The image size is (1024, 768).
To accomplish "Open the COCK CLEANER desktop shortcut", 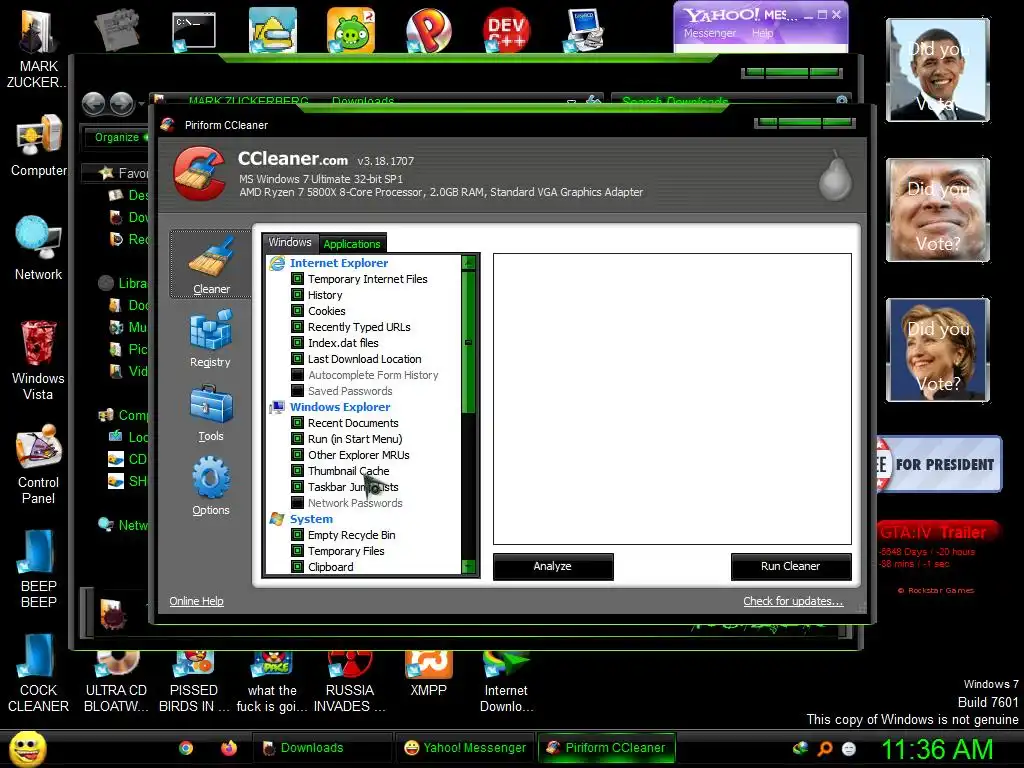I will [x=38, y=673].
